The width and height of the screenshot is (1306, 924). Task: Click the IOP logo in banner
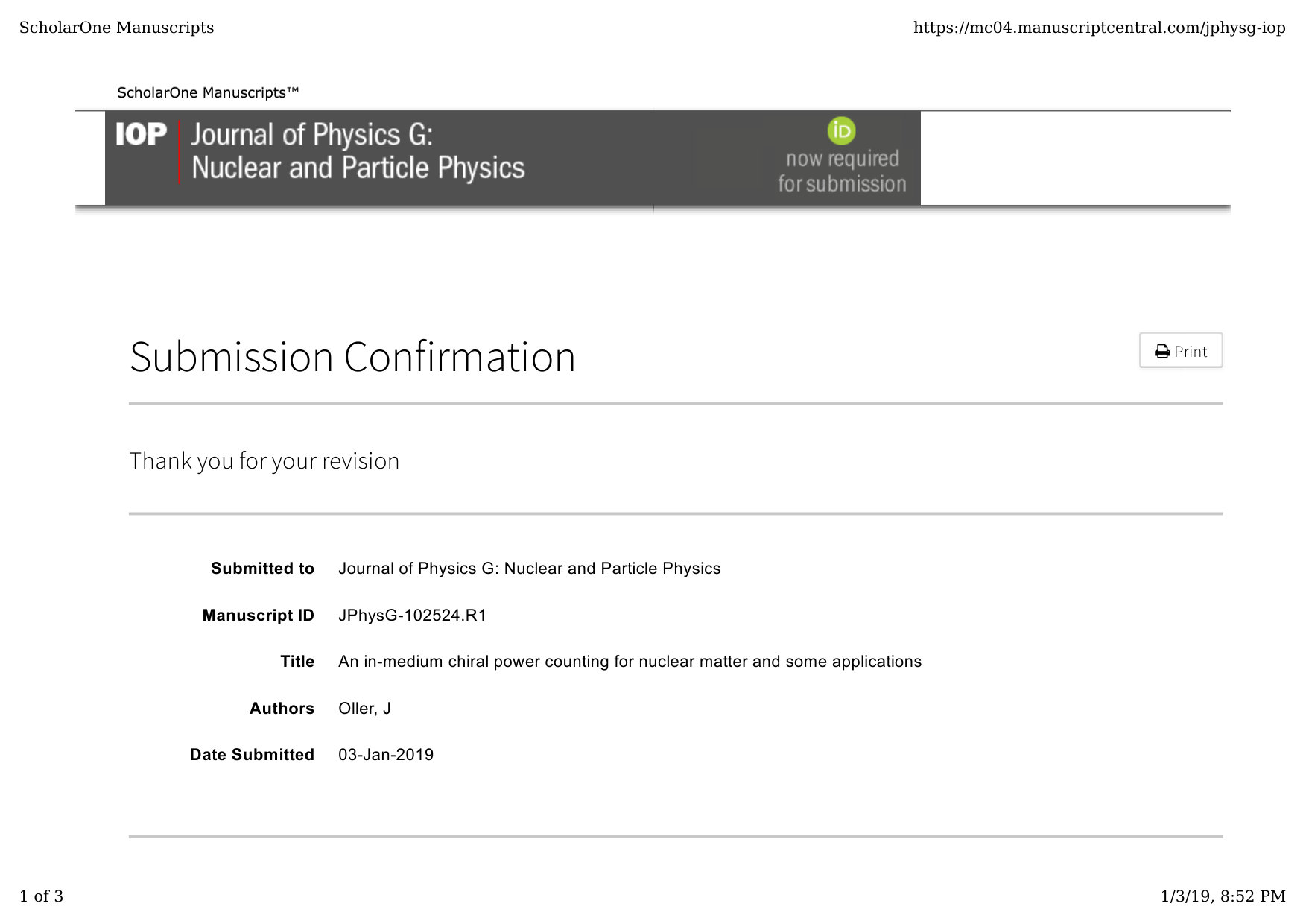pos(141,135)
